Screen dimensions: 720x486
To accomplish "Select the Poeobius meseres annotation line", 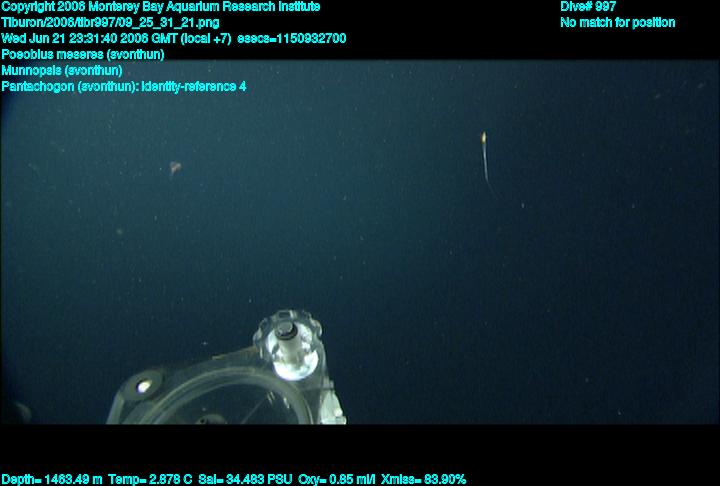I will tap(83, 55).
